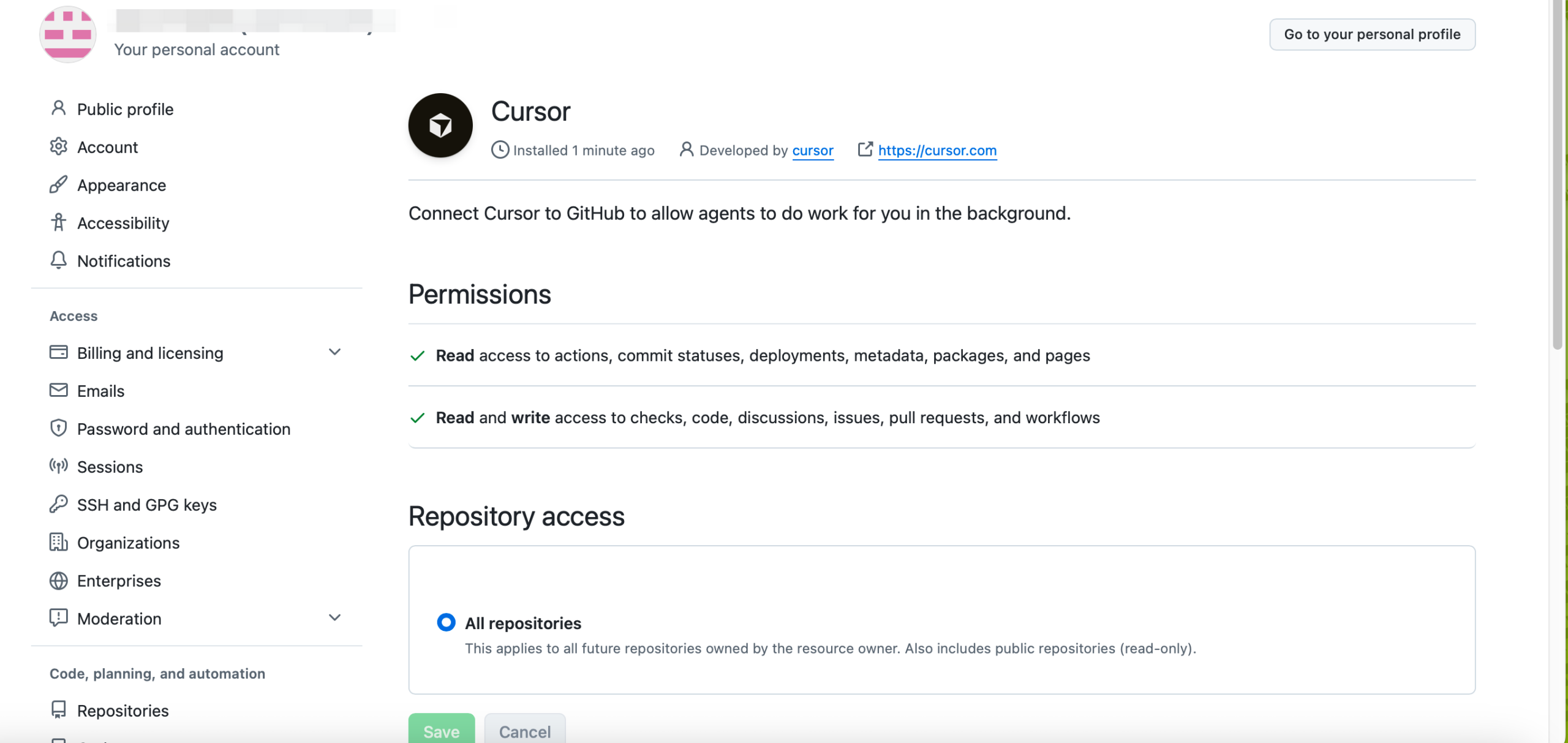Viewport: 1568px width, 743px height.
Task: Click the Appearance paintbrush icon
Action: pos(58,185)
